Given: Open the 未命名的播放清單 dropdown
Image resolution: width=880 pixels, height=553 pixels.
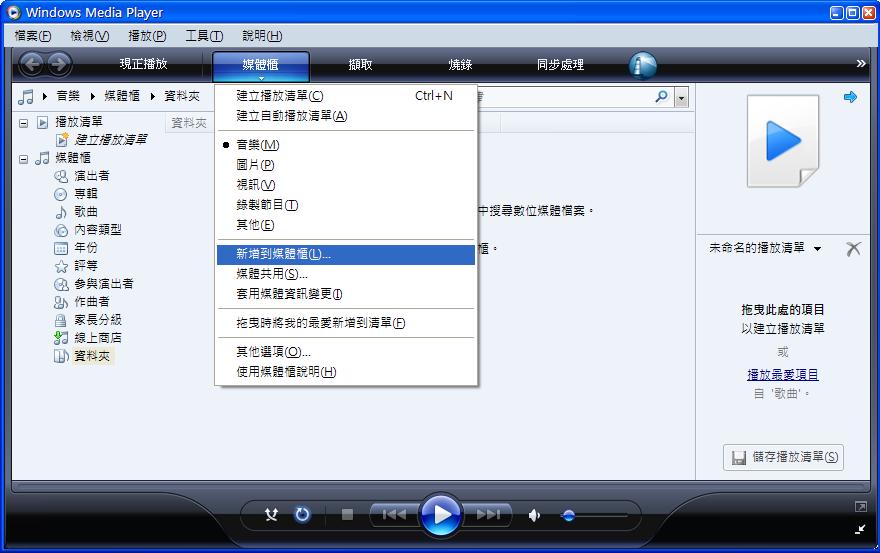Looking at the screenshot, I should (818, 249).
